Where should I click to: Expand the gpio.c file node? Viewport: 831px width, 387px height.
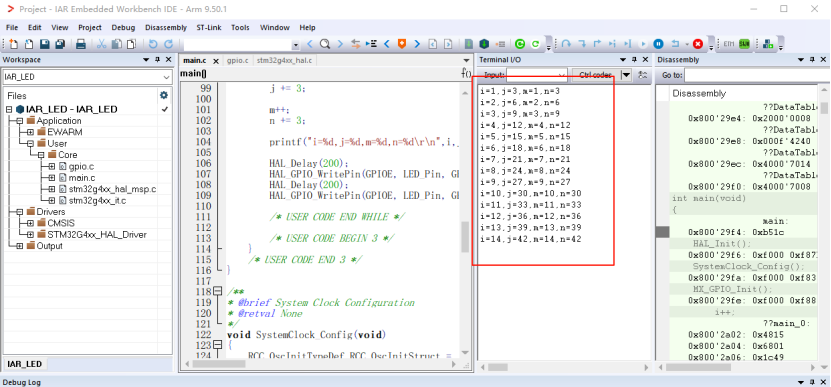[x=51, y=166]
